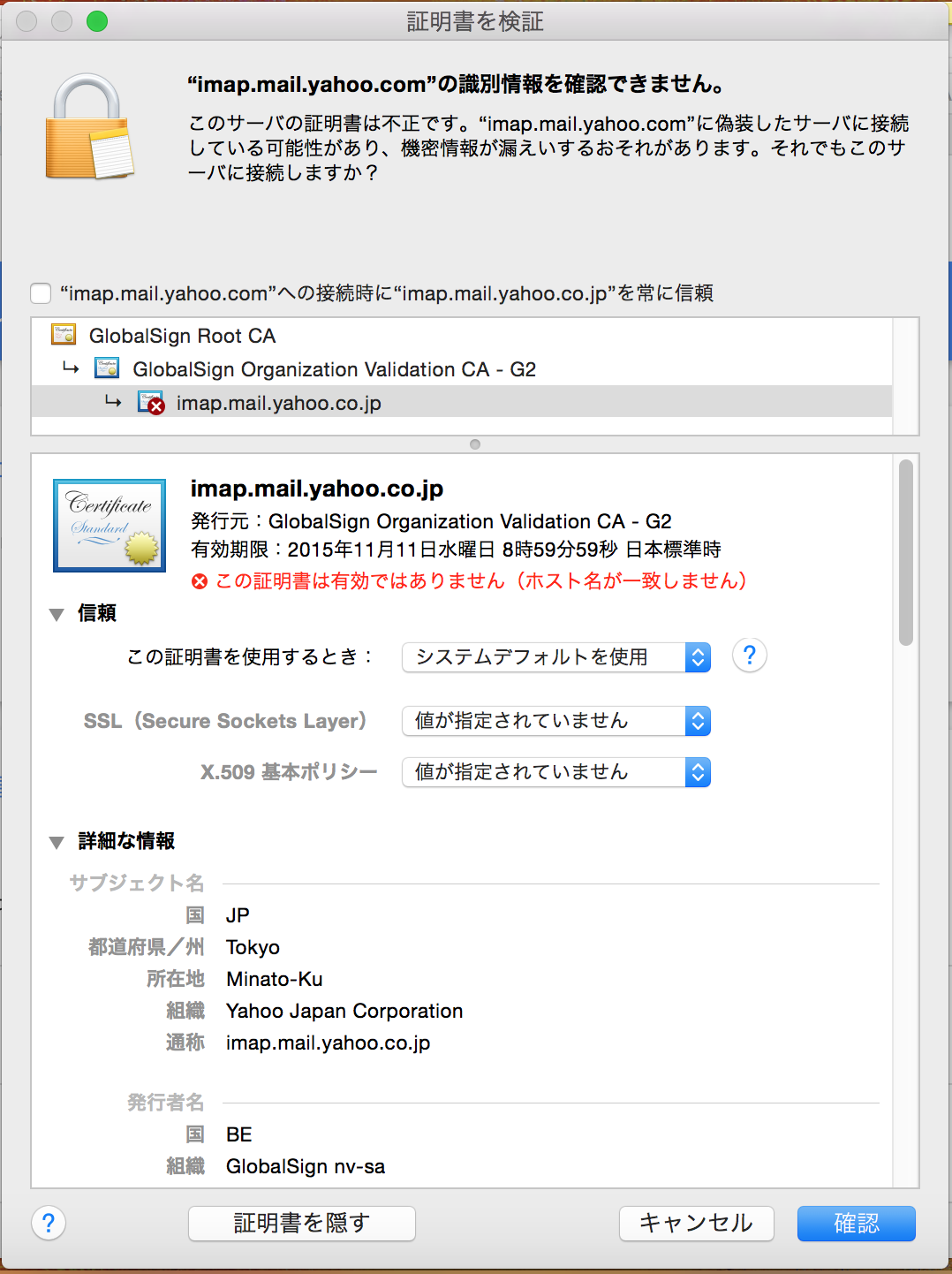This screenshot has width=952, height=1274.
Task: Select GlobalSign Organization Validation CA - G2 row
Action: coord(462,369)
